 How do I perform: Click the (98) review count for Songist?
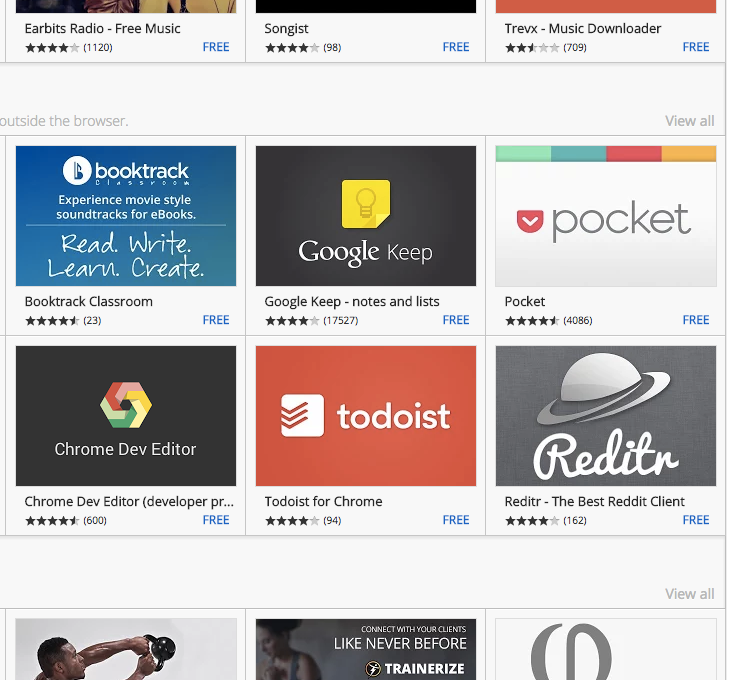(332, 48)
